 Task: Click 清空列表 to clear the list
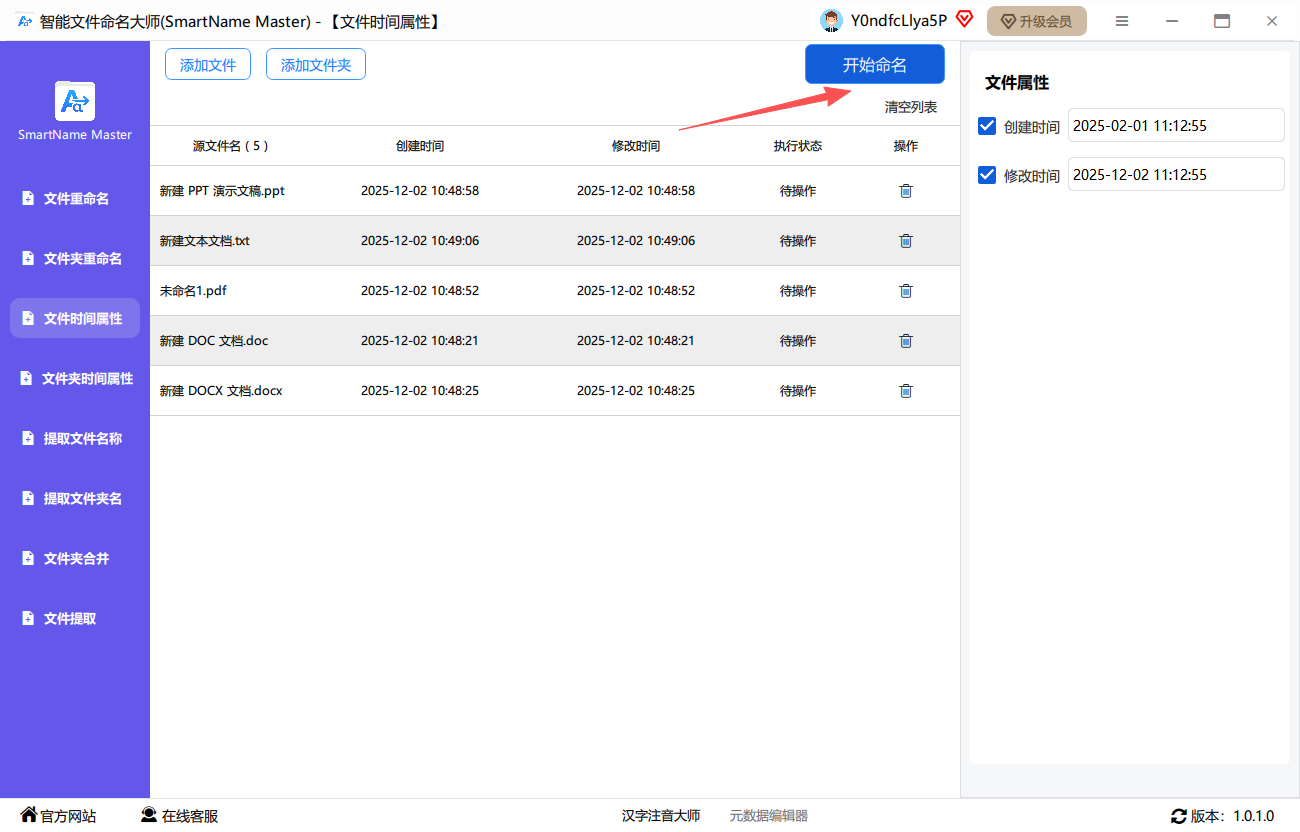(910, 107)
